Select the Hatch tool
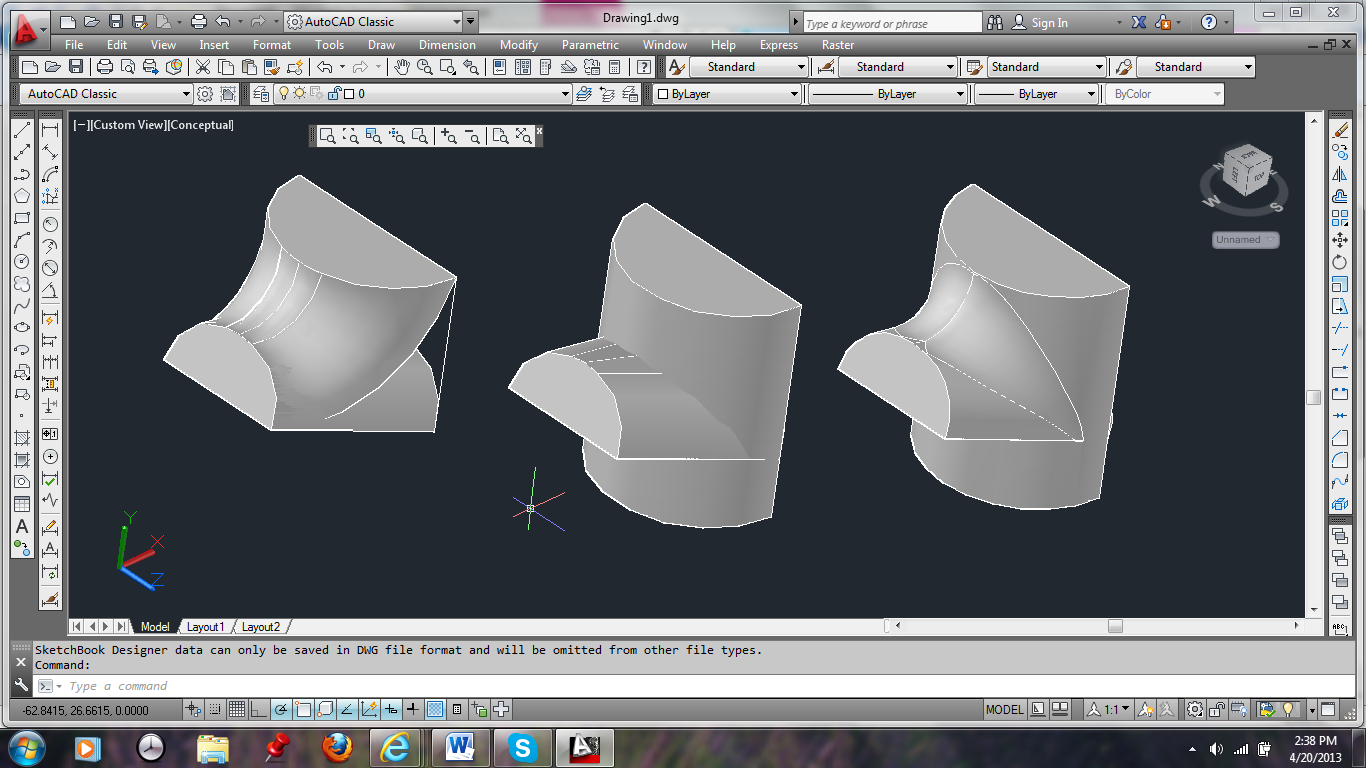Viewport: 1366px width, 768px height. point(22,438)
